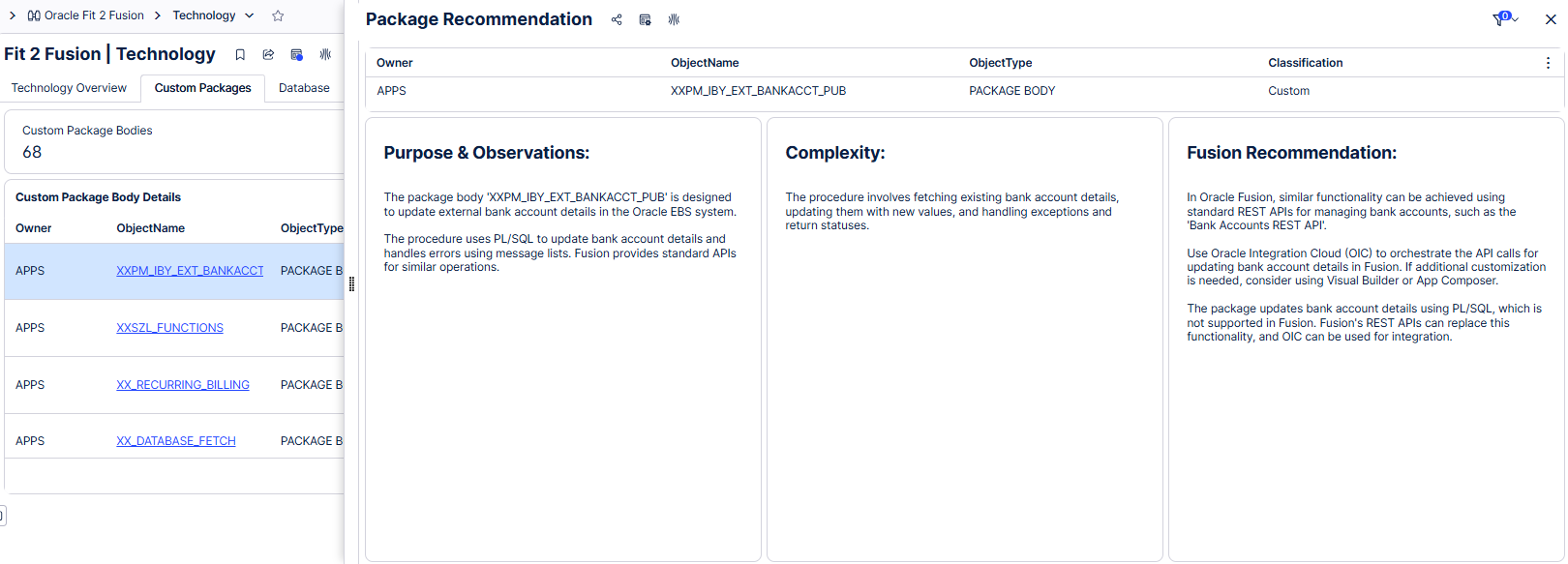Click the waveform icon next to page title
The image size is (1568, 564).
pos(325,55)
